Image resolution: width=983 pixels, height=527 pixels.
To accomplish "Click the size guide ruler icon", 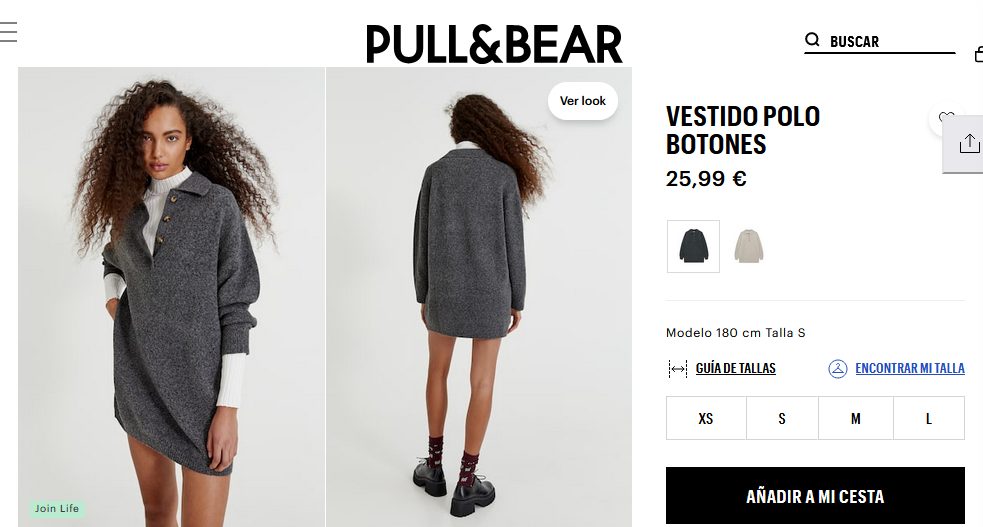I will 678,369.
